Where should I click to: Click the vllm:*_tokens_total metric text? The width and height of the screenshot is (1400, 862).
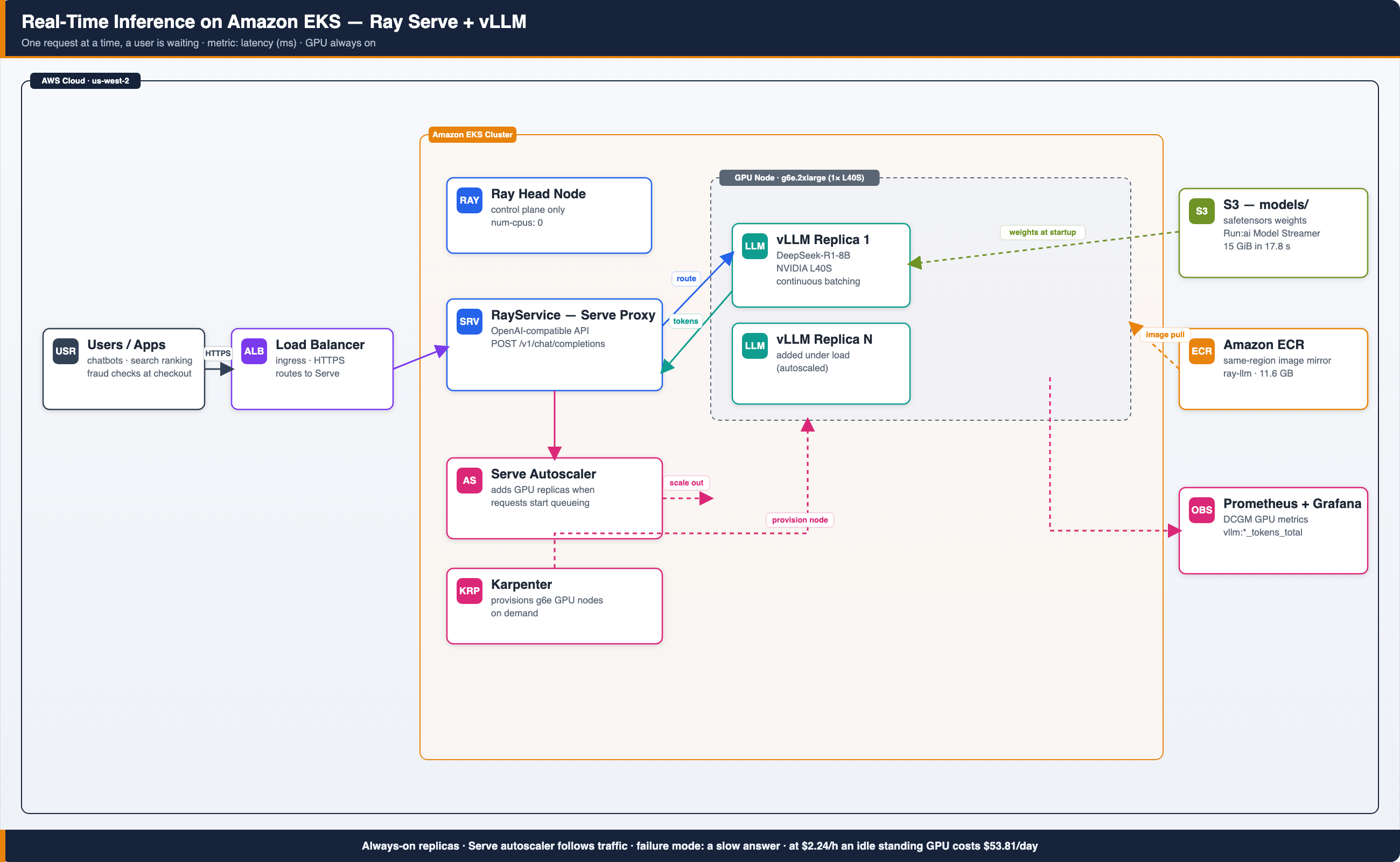click(1262, 532)
